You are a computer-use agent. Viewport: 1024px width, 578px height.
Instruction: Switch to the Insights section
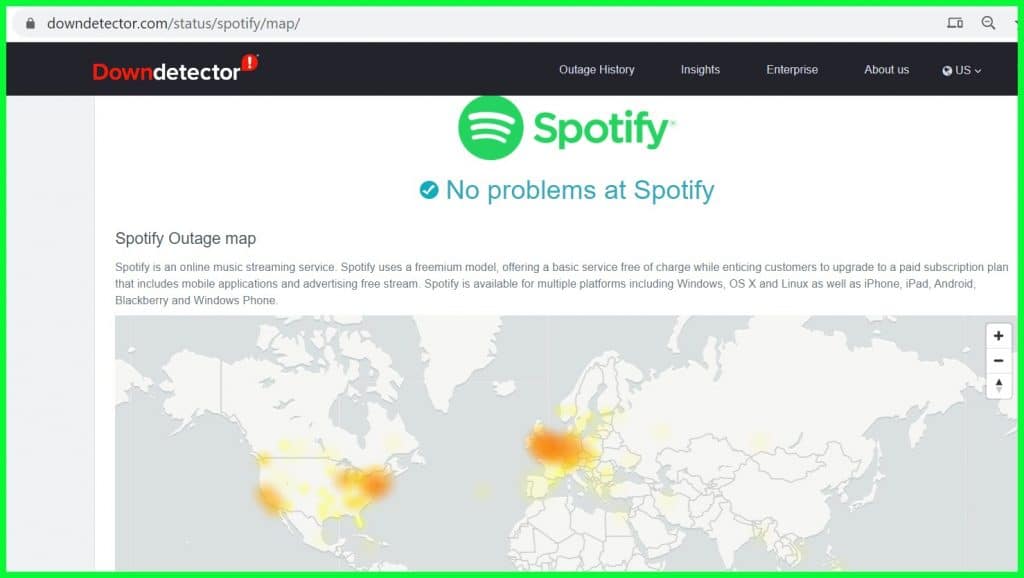tap(700, 70)
